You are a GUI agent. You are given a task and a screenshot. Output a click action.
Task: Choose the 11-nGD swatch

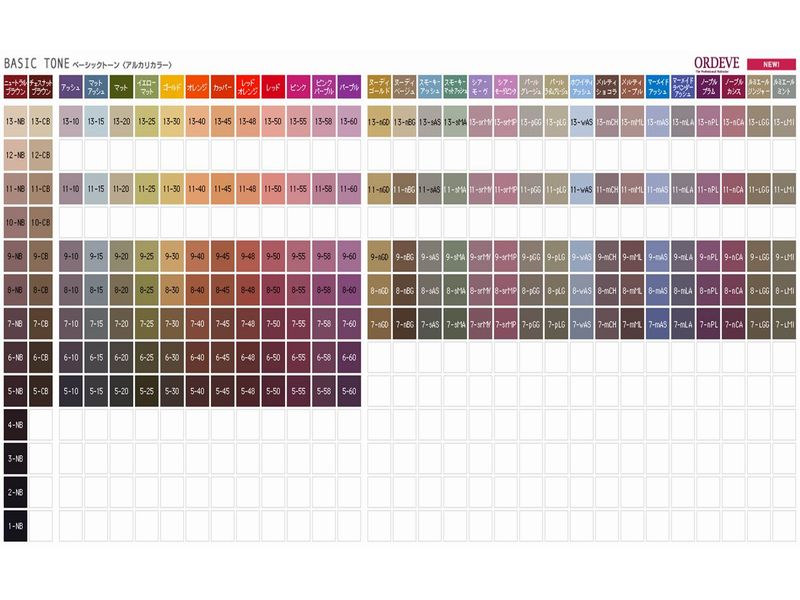[379, 188]
